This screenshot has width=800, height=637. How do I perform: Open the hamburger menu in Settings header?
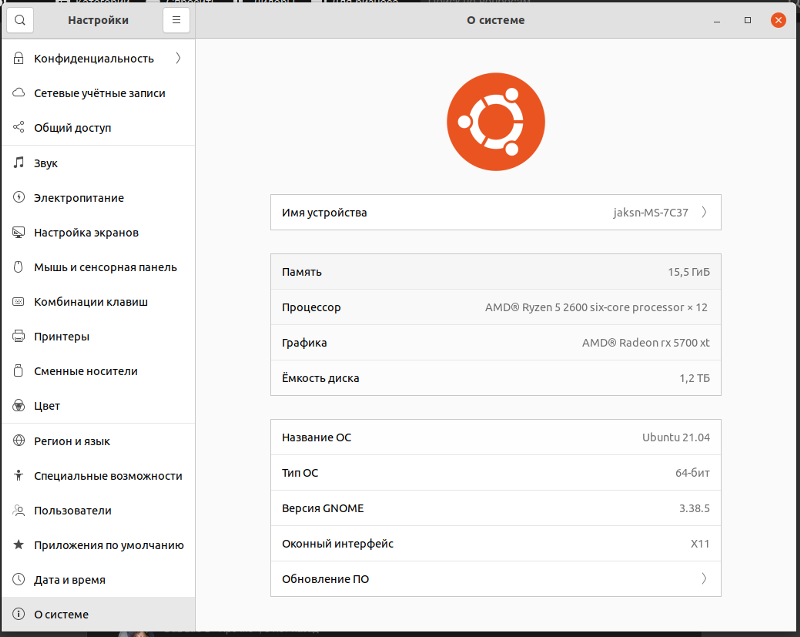(176, 20)
